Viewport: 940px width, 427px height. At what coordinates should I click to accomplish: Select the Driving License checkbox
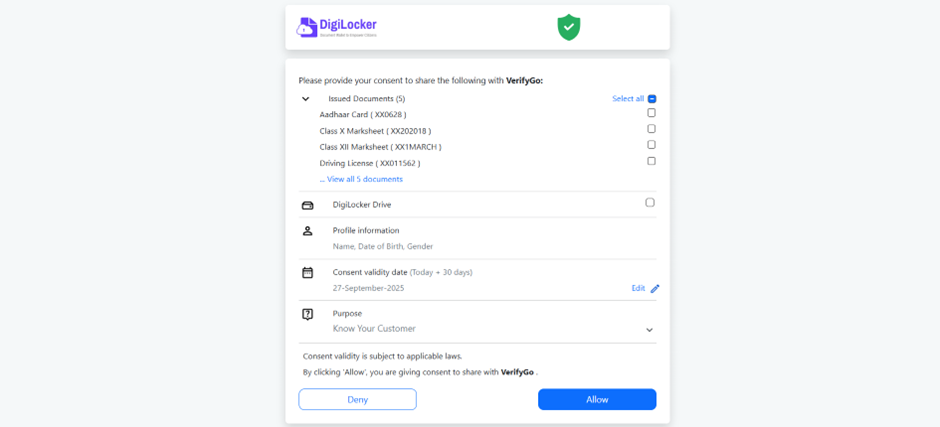click(x=651, y=161)
